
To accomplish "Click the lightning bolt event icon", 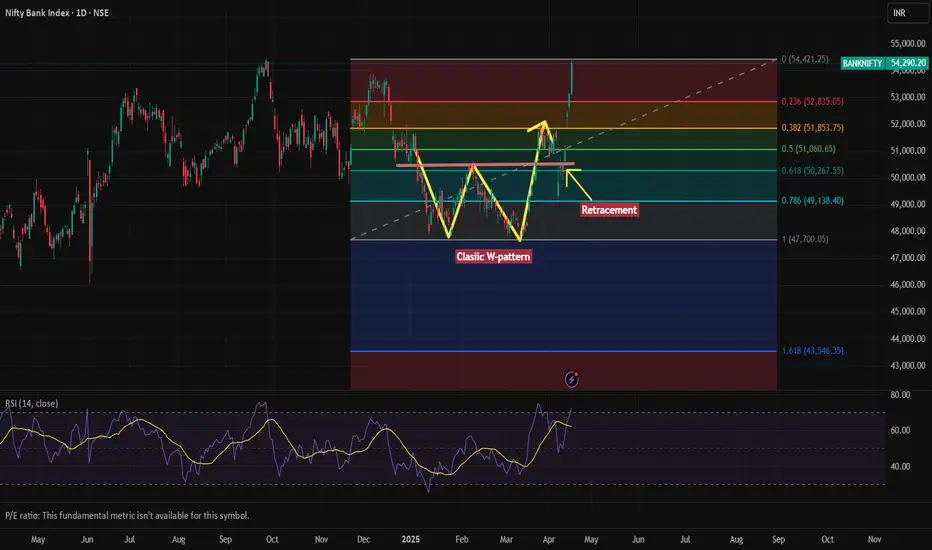I will 572,379.
